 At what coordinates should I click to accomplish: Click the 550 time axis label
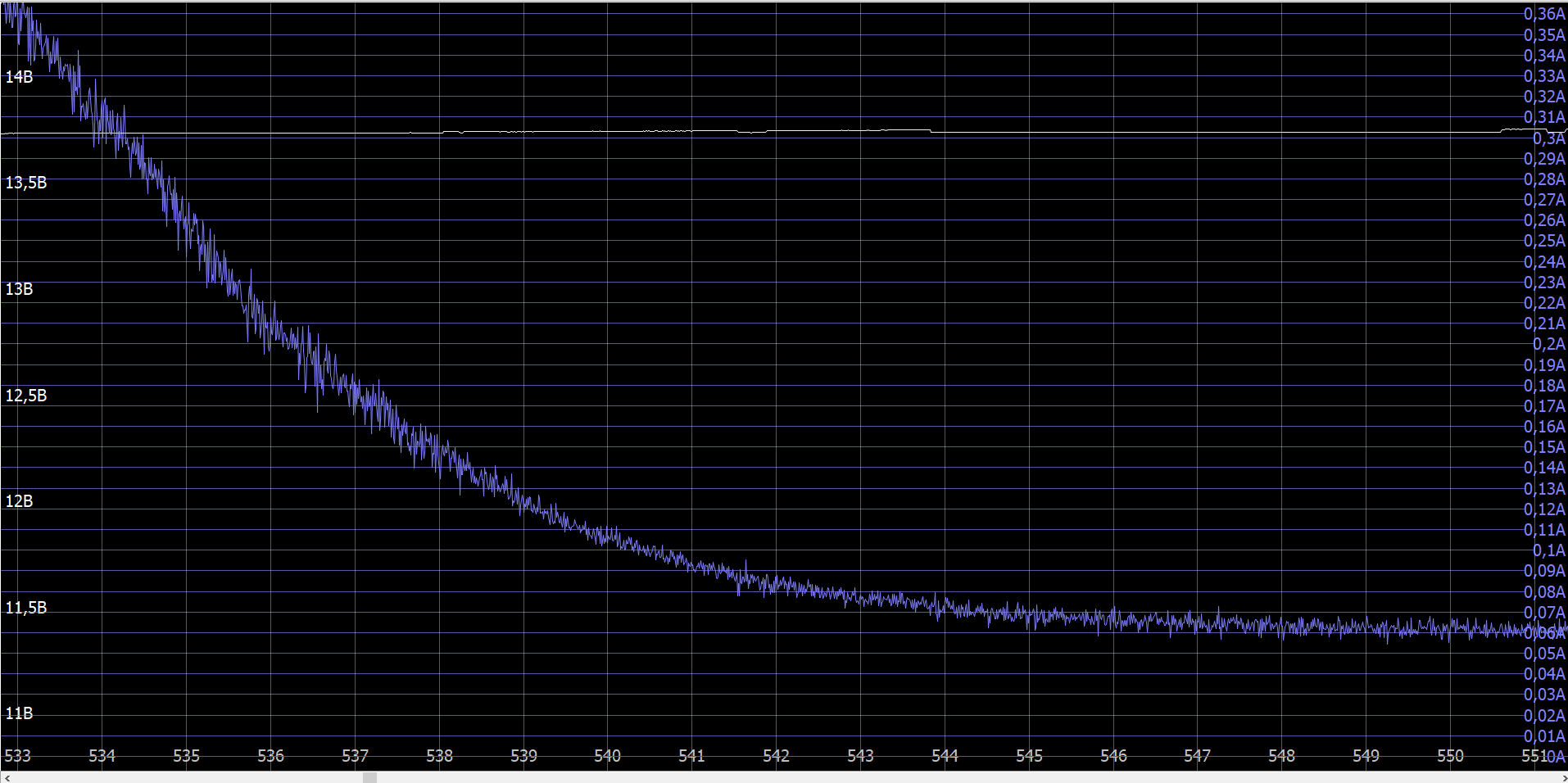click(x=1450, y=756)
